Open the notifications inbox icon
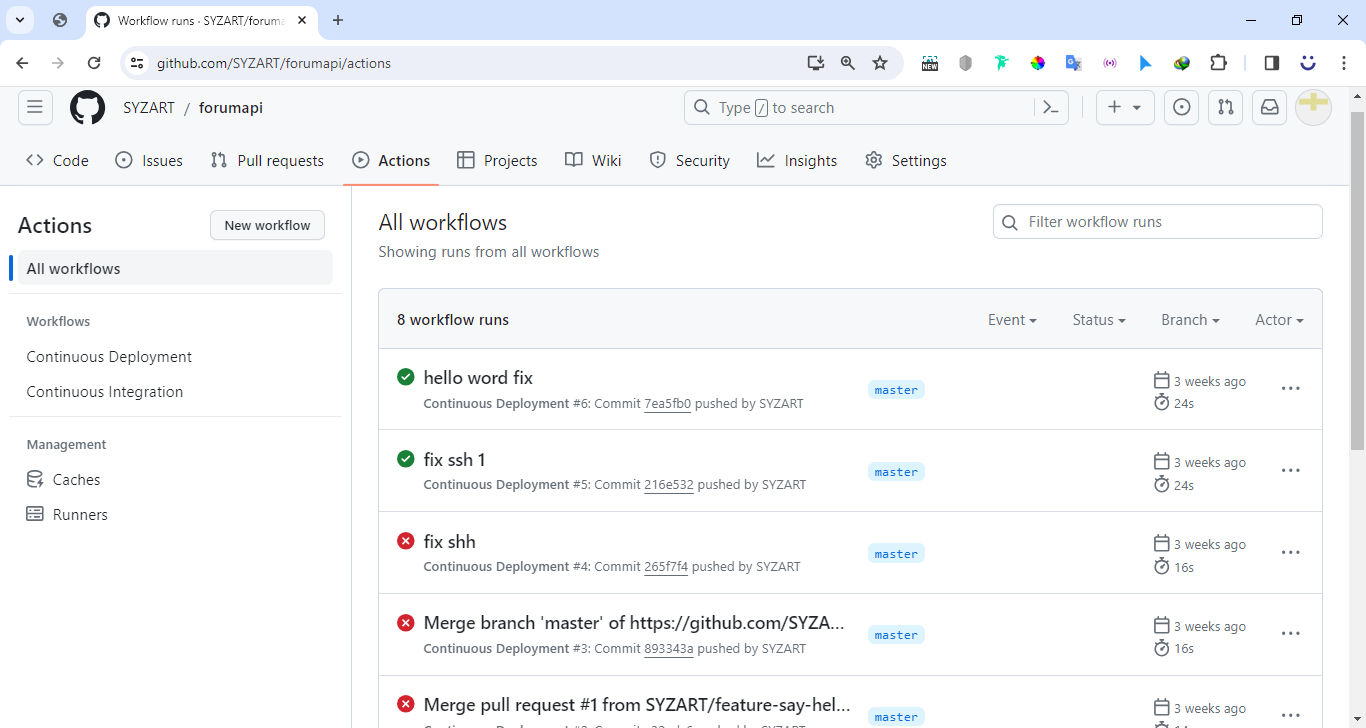 click(1270, 107)
